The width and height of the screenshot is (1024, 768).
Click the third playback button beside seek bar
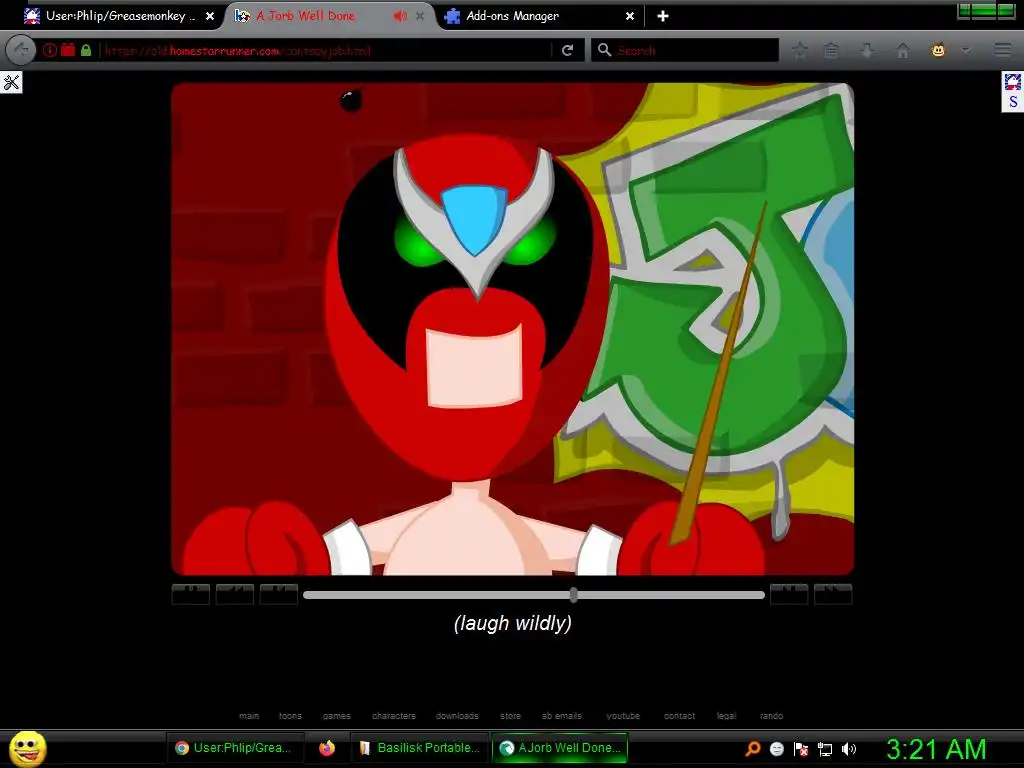click(279, 594)
